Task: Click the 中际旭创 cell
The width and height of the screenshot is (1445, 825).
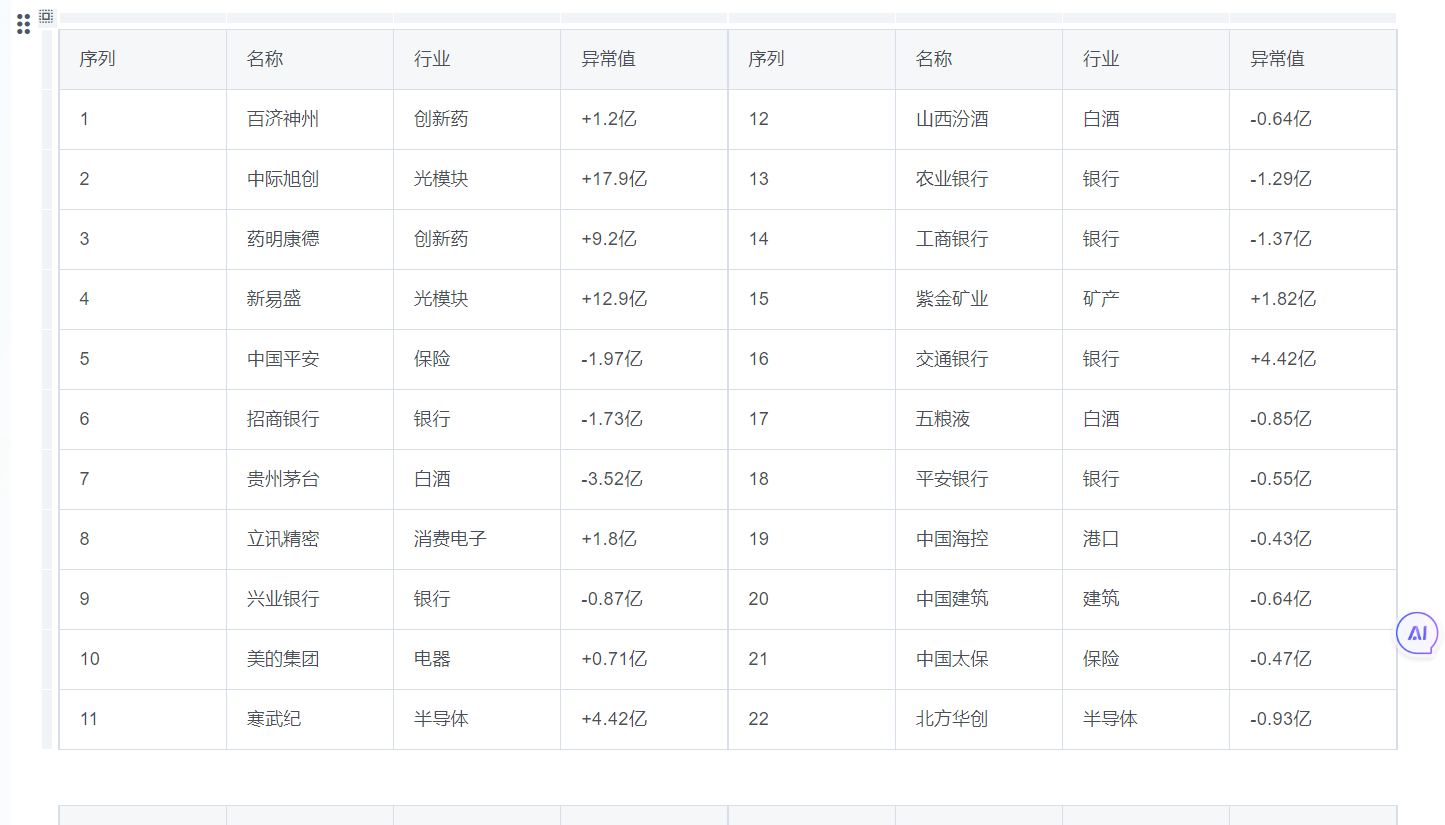Action: point(283,179)
